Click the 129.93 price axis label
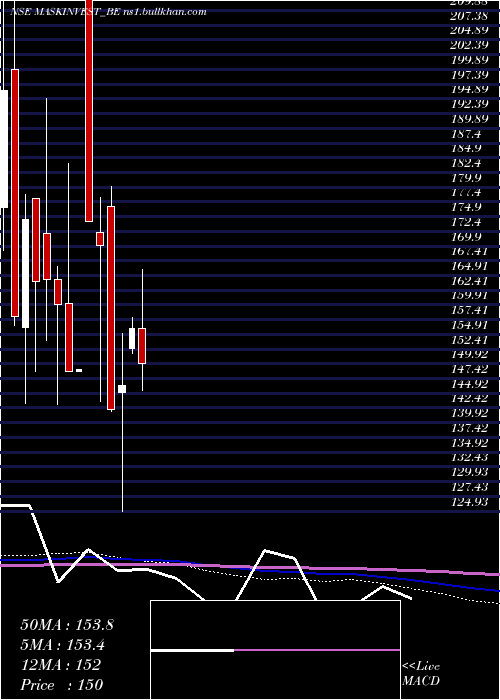The width and height of the screenshot is (500, 700). [x=471, y=472]
